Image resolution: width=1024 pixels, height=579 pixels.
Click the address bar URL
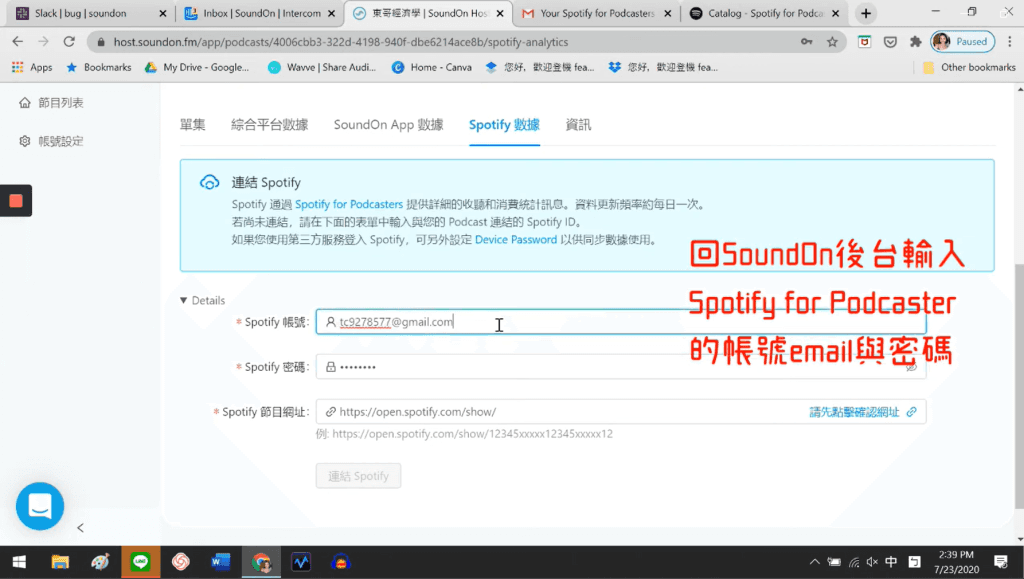click(x=341, y=42)
